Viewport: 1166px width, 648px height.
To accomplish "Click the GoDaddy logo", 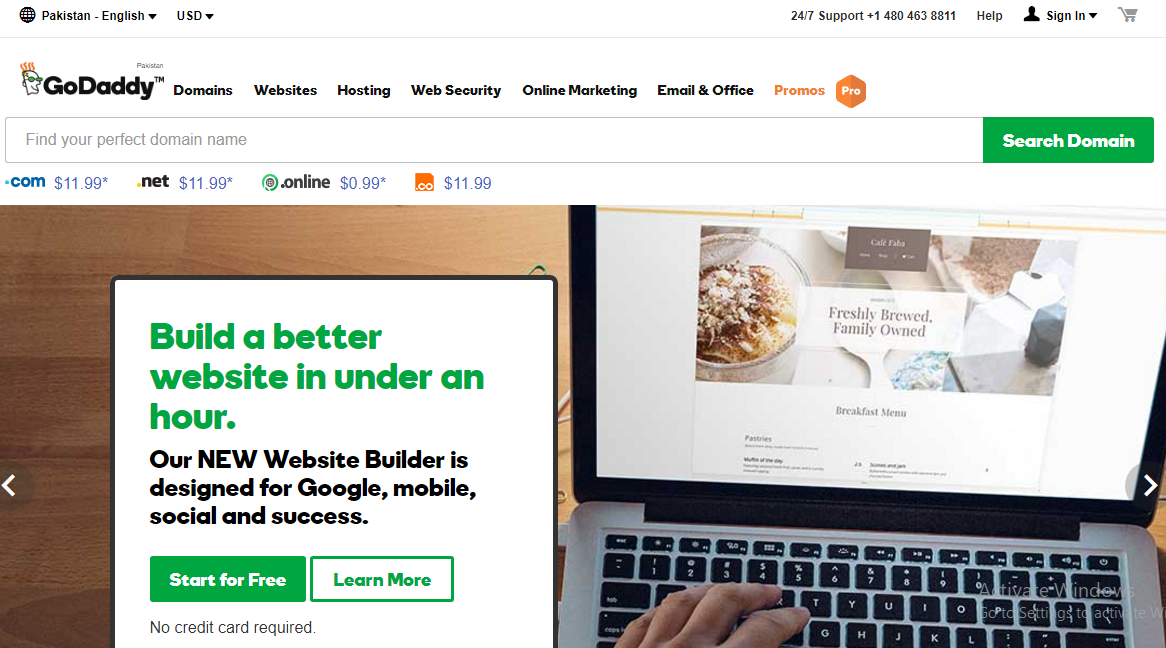I will pos(91,81).
